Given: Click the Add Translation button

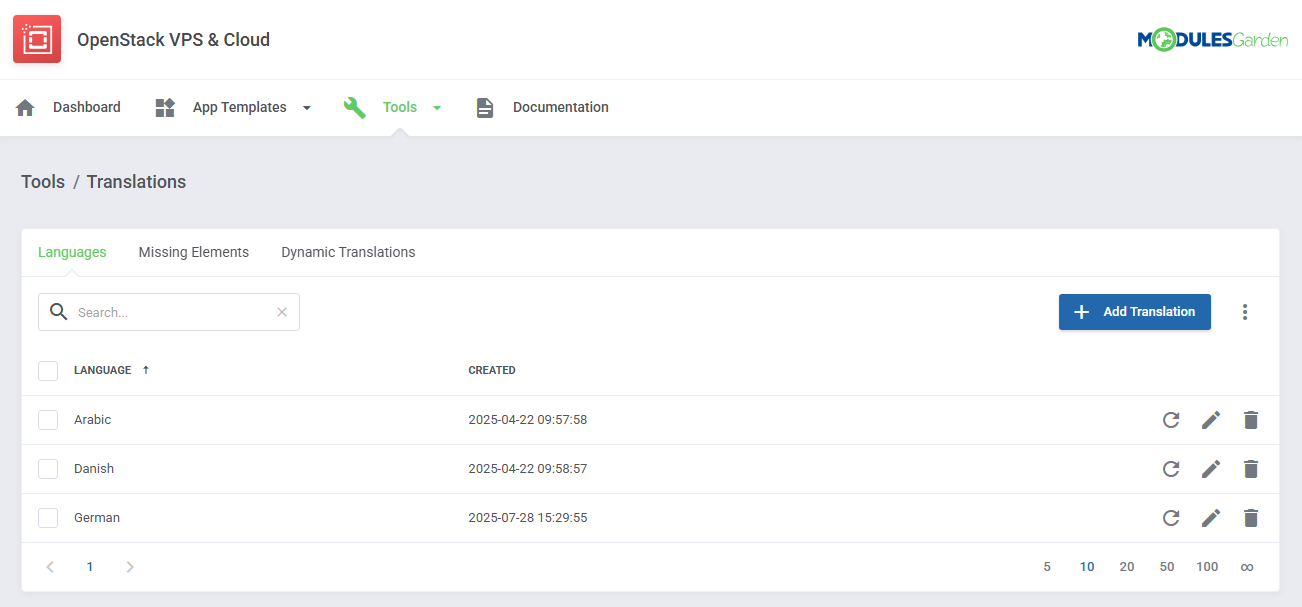Looking at the screenshot, I should [1134, 312].
